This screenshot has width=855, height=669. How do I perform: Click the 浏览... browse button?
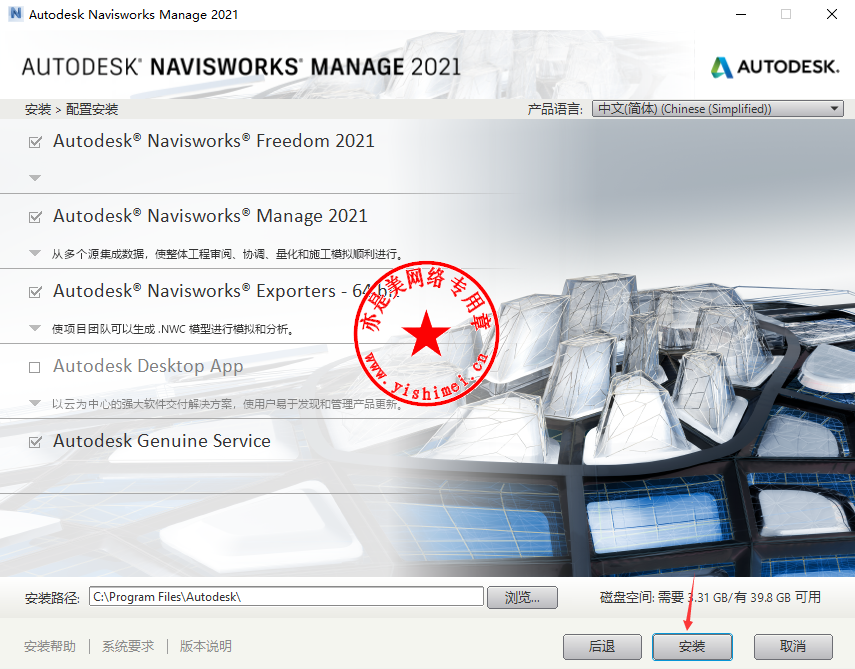point(522,598)
